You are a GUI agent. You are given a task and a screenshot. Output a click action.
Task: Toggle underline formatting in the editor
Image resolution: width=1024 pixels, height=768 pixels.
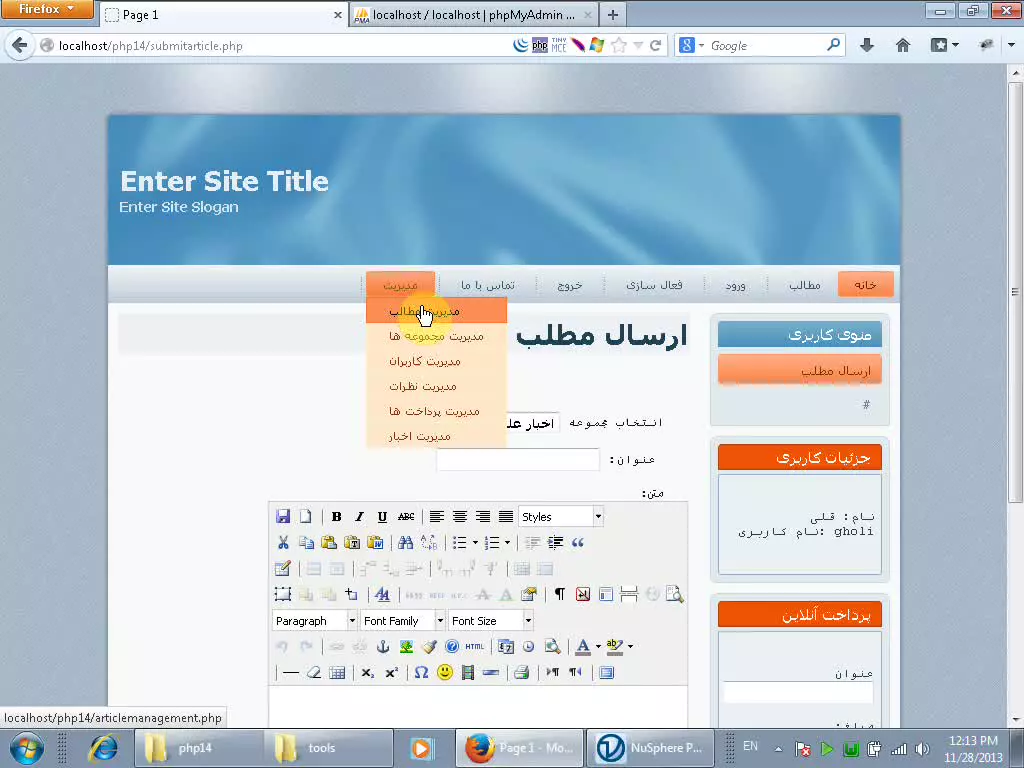click(x=381, y=516)
